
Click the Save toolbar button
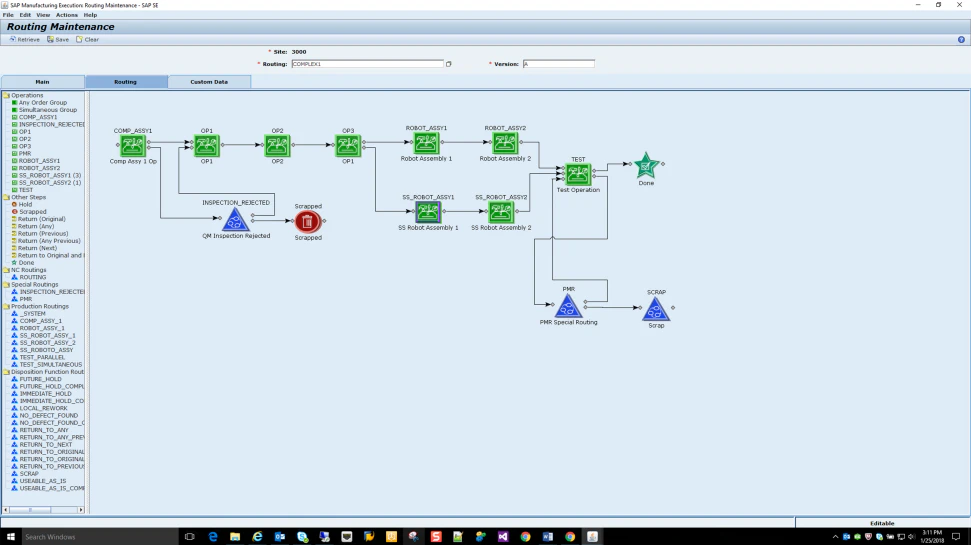pyautogui.click(x=58, y=40)
